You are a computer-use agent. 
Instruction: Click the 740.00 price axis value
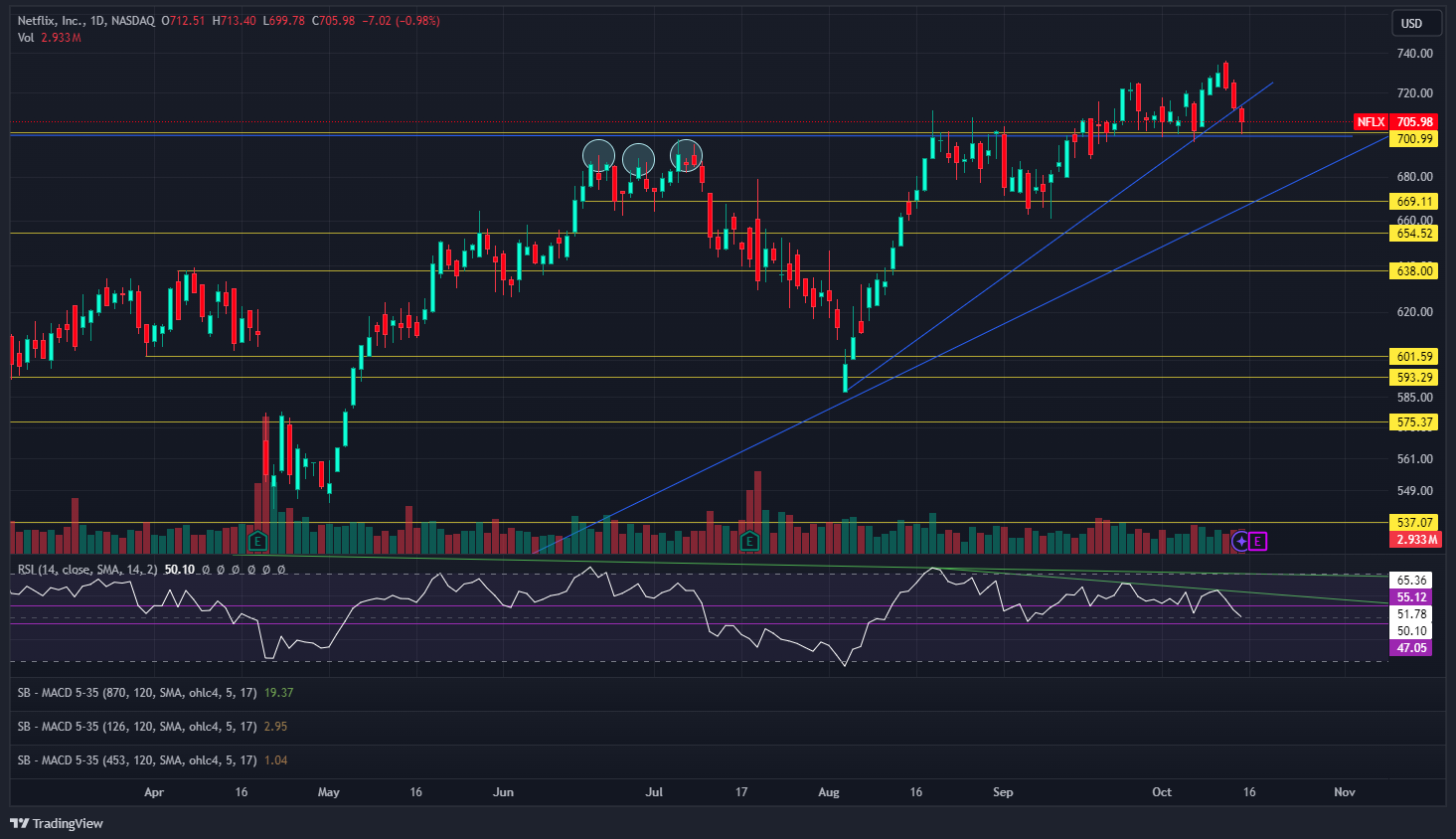point(1414,54)
